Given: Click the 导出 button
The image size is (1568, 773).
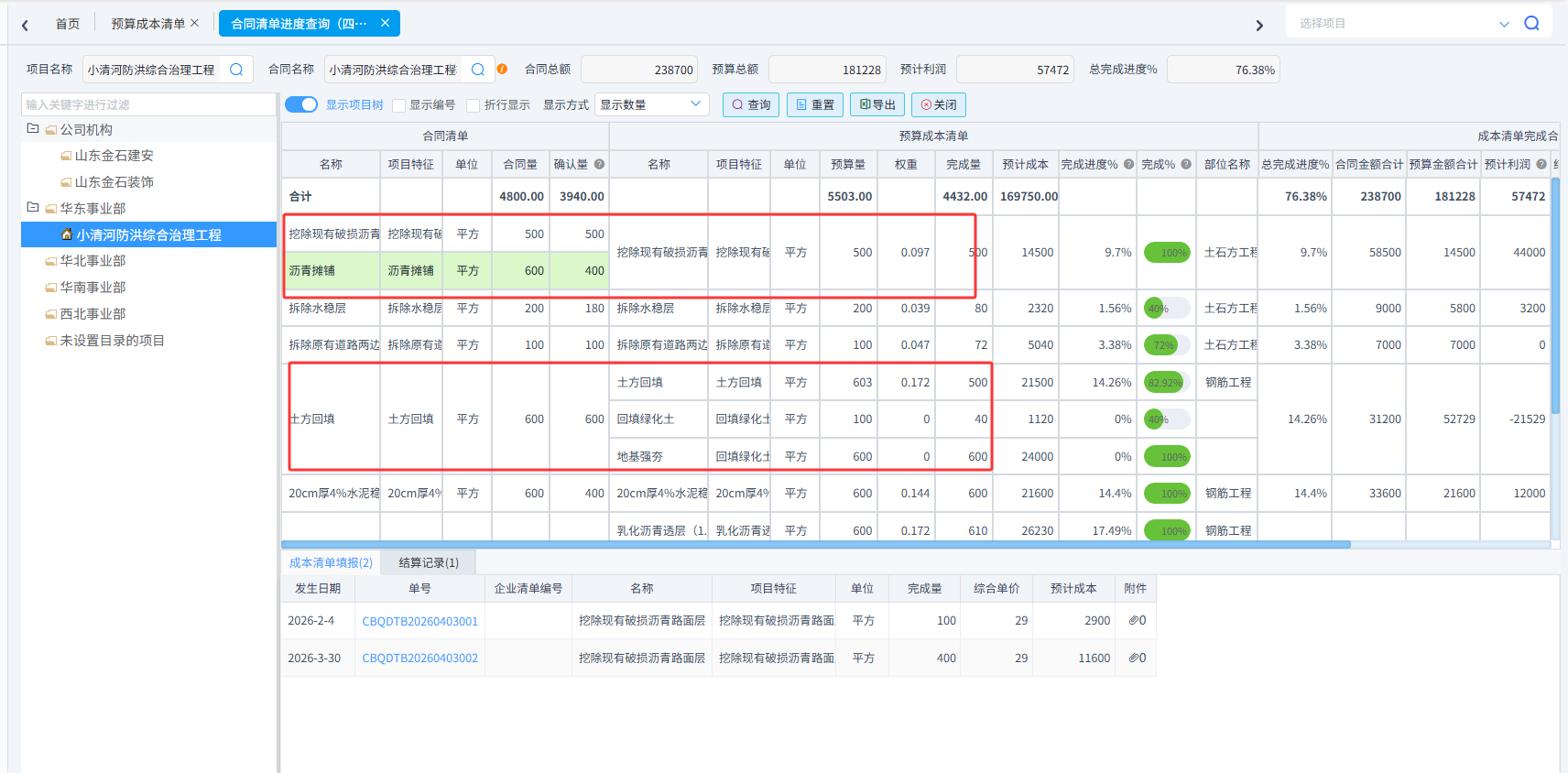Looking at the screenshot, I should click(x=877, y=104).
